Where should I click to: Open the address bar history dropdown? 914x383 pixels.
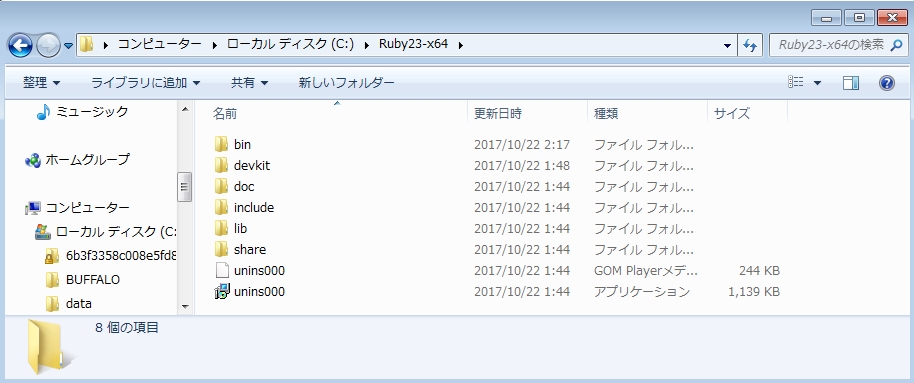coord(727,45)
